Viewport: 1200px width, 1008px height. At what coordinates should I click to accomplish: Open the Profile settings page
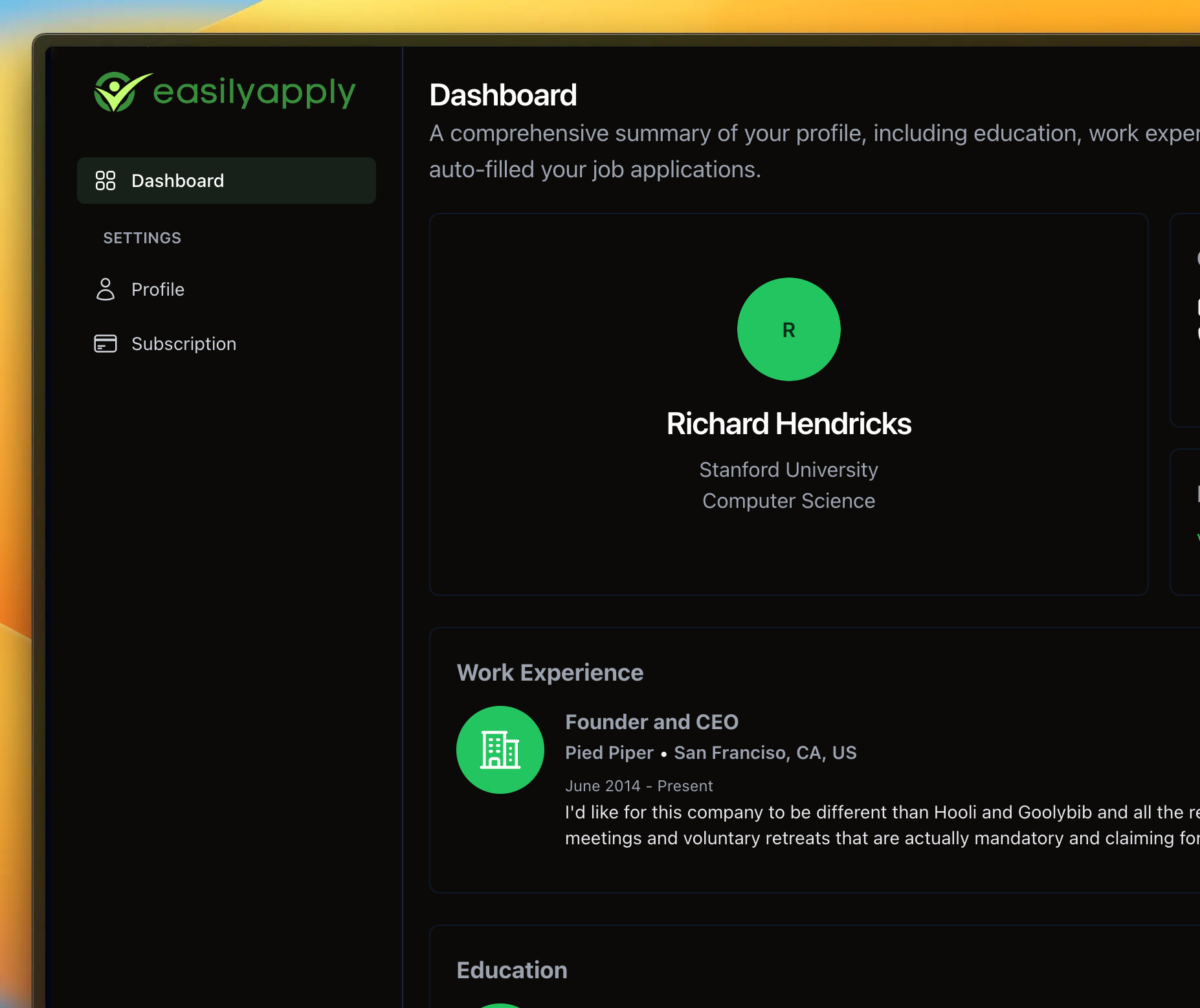157,289
